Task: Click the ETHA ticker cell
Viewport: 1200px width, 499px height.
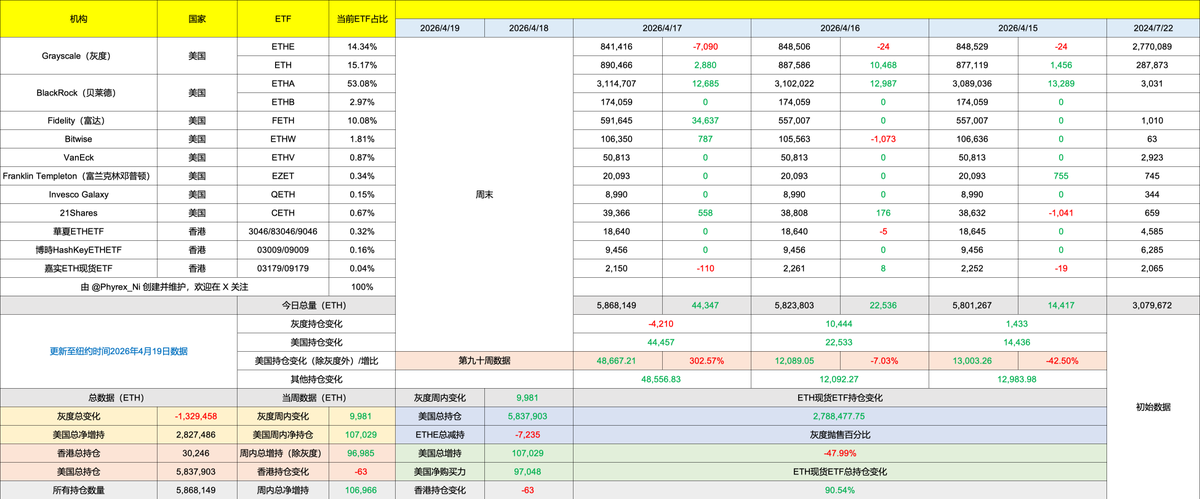Action: pyautogui.click(x=283, y=83)
